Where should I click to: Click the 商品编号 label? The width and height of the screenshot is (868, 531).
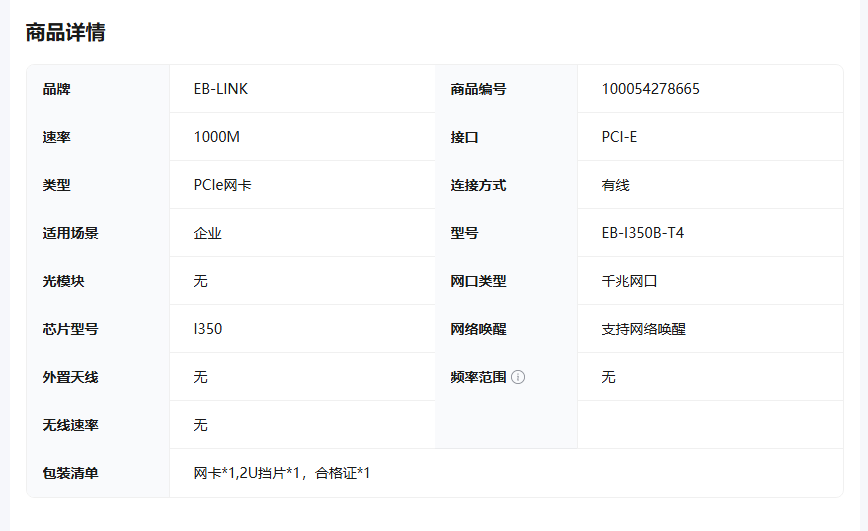point(478,89)
